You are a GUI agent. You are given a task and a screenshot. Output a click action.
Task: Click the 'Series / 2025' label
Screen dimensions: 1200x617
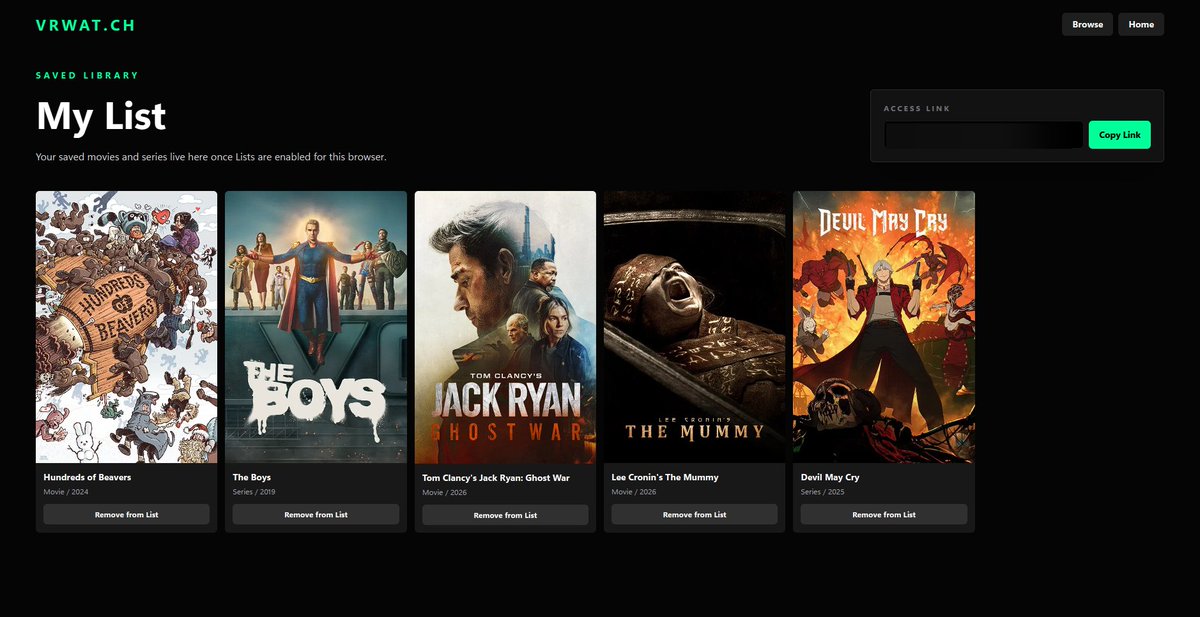coord(823,492)
